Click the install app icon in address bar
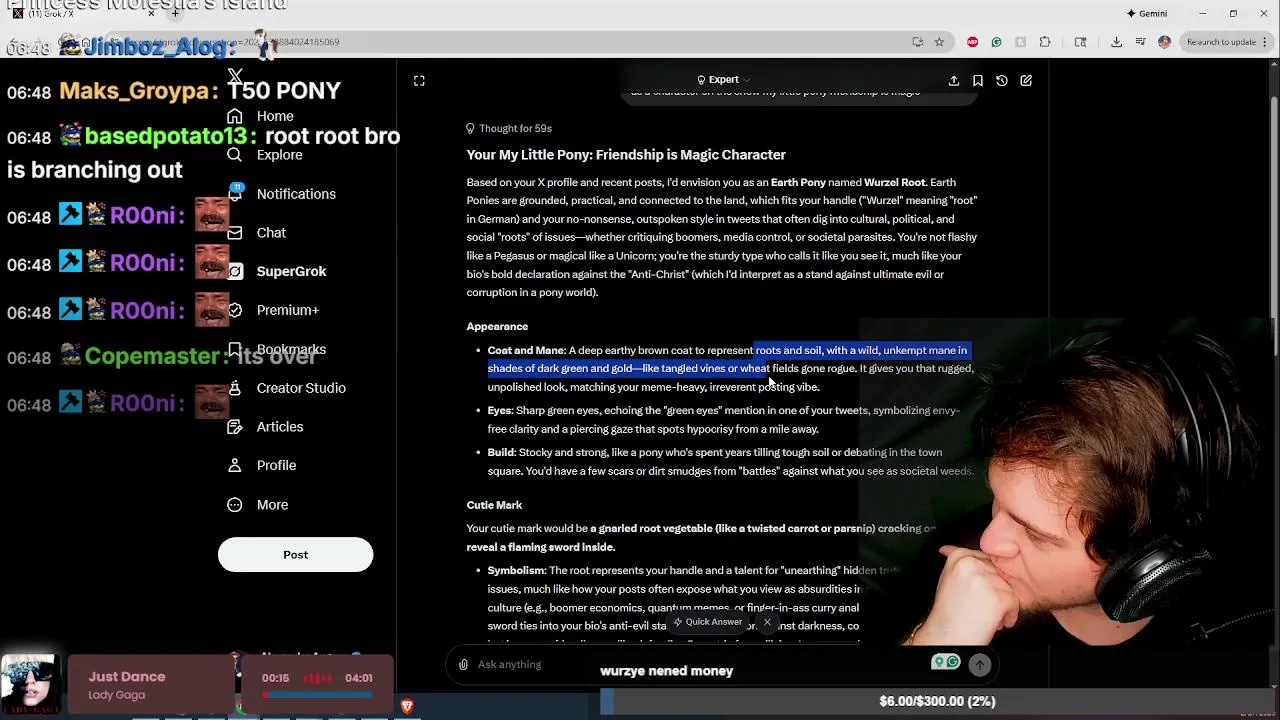1280x720 pixels. tap(917, 42)
